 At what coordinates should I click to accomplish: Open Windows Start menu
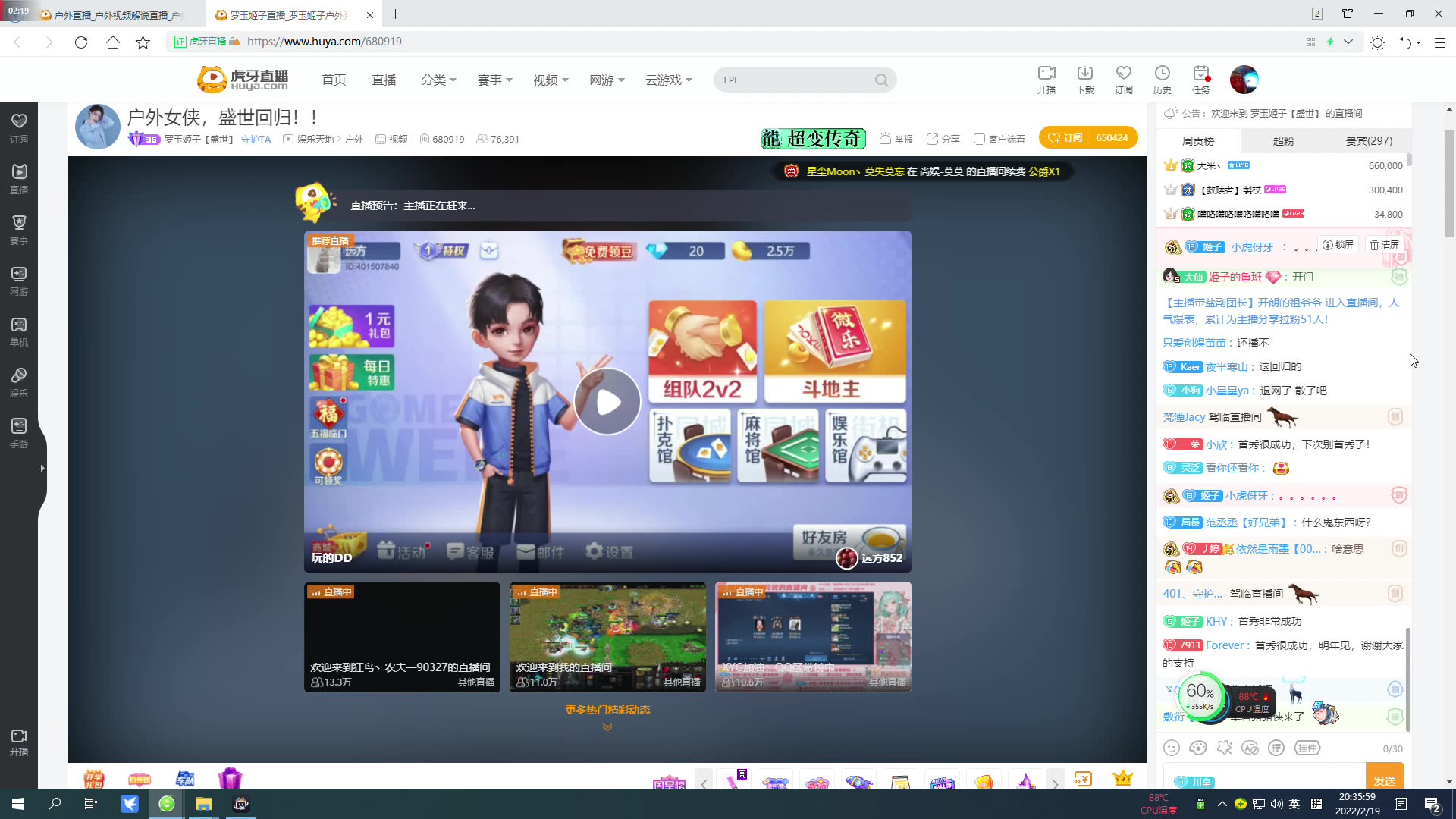(x=18, y=804)
